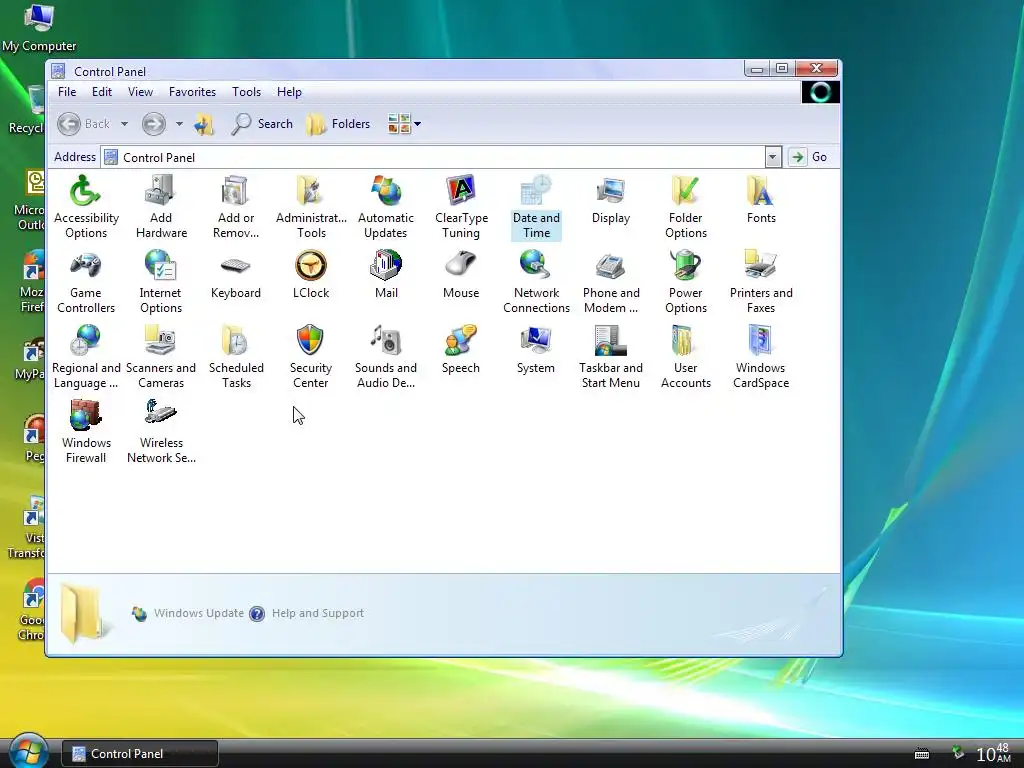This screenshot has height=768, width=1024.
Task: Select Taskbar and Start Menu icon
Action: tap(611, 357)
